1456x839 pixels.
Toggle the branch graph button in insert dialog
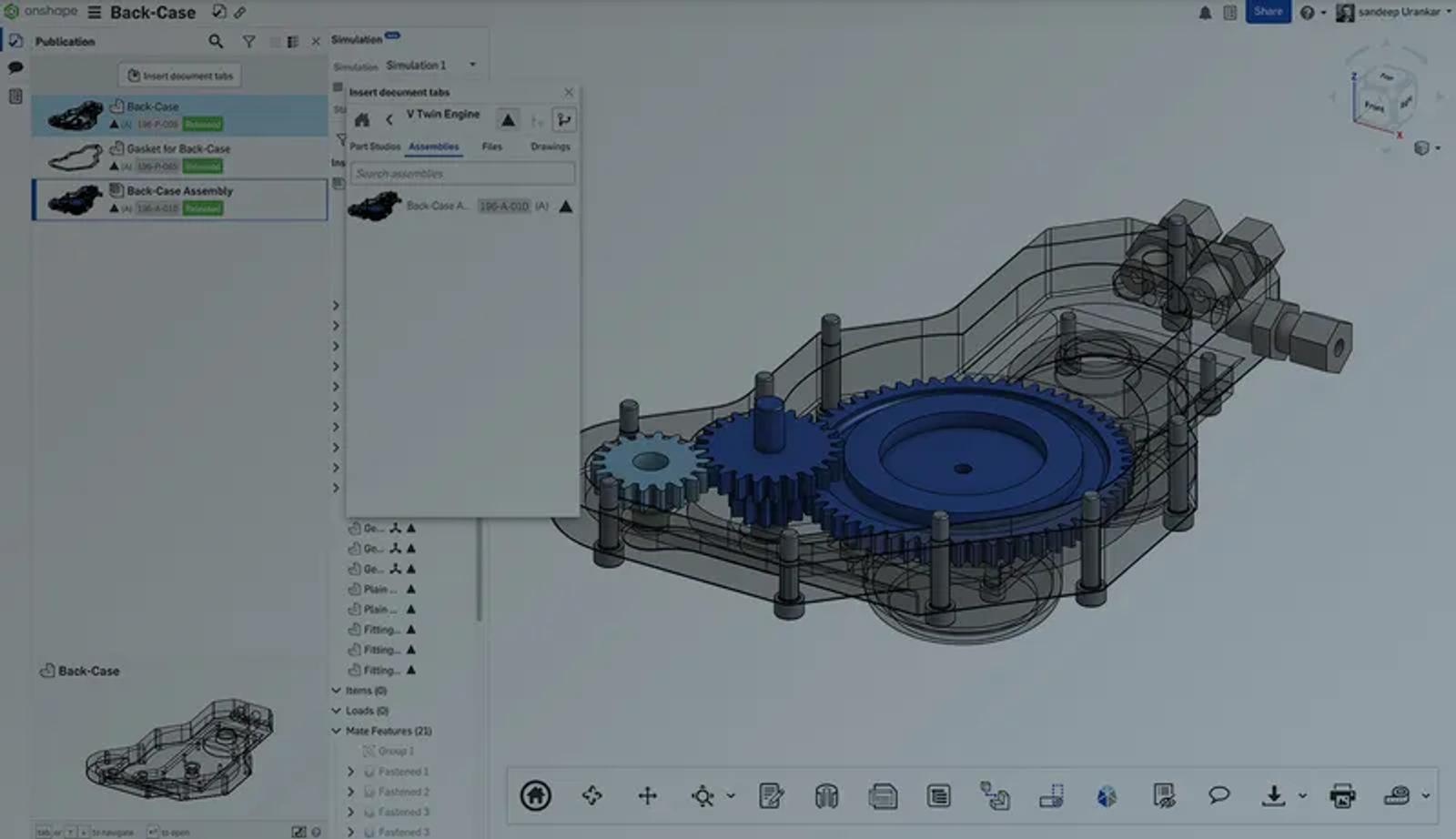[x=564, y=120]
